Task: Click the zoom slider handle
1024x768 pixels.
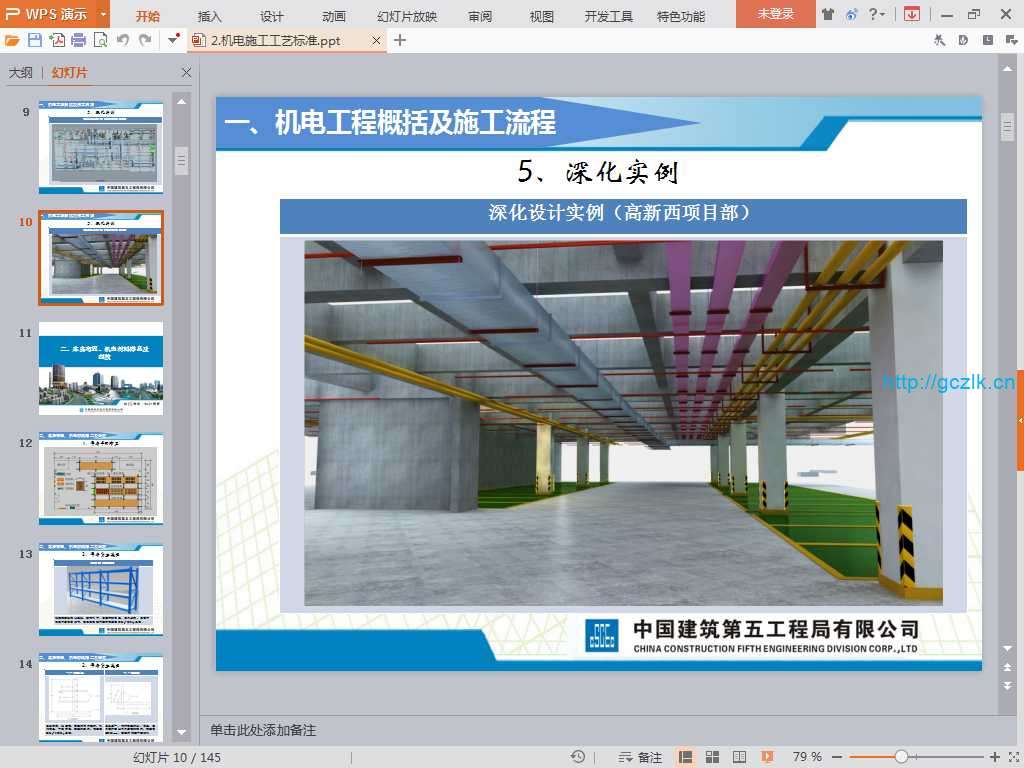Action: point(901,757)
